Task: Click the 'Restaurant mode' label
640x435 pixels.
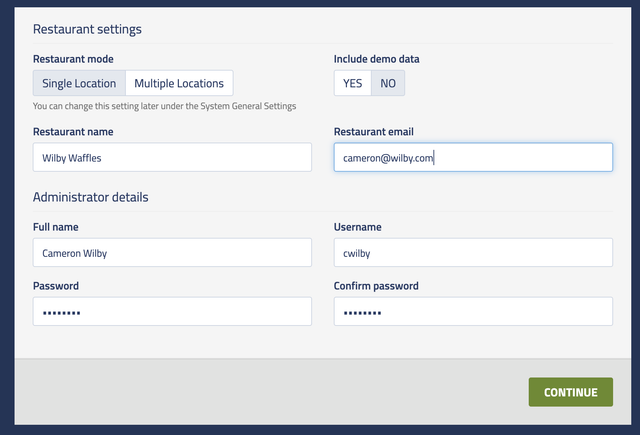Action: 72,59
